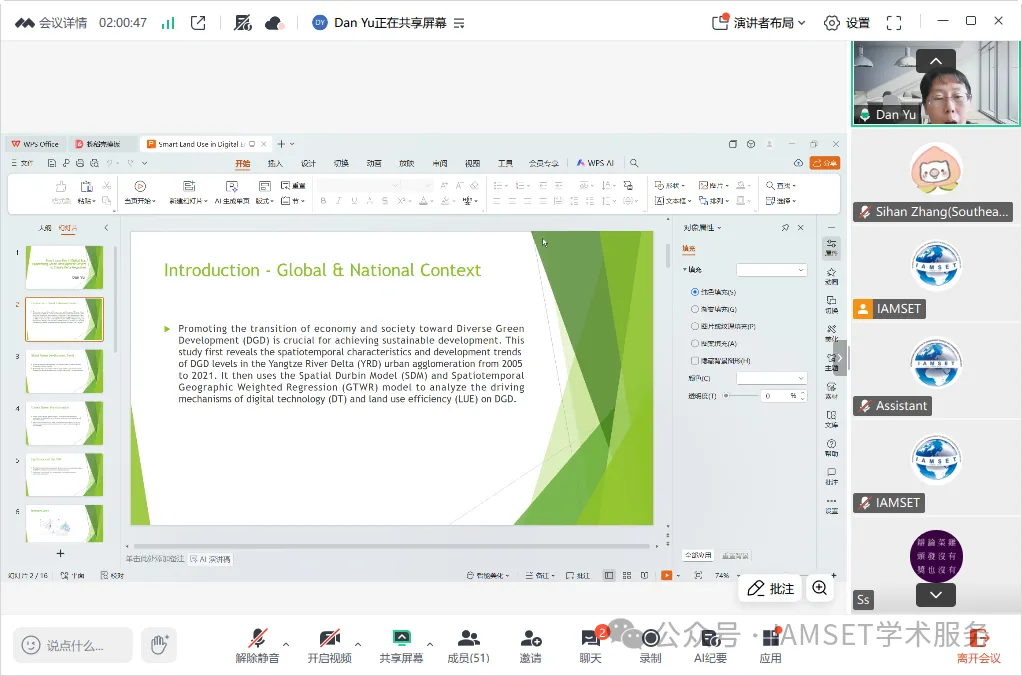Open network signal strength indicator
This screenshot has width=1022, height=676.
(x=168, y=23)
